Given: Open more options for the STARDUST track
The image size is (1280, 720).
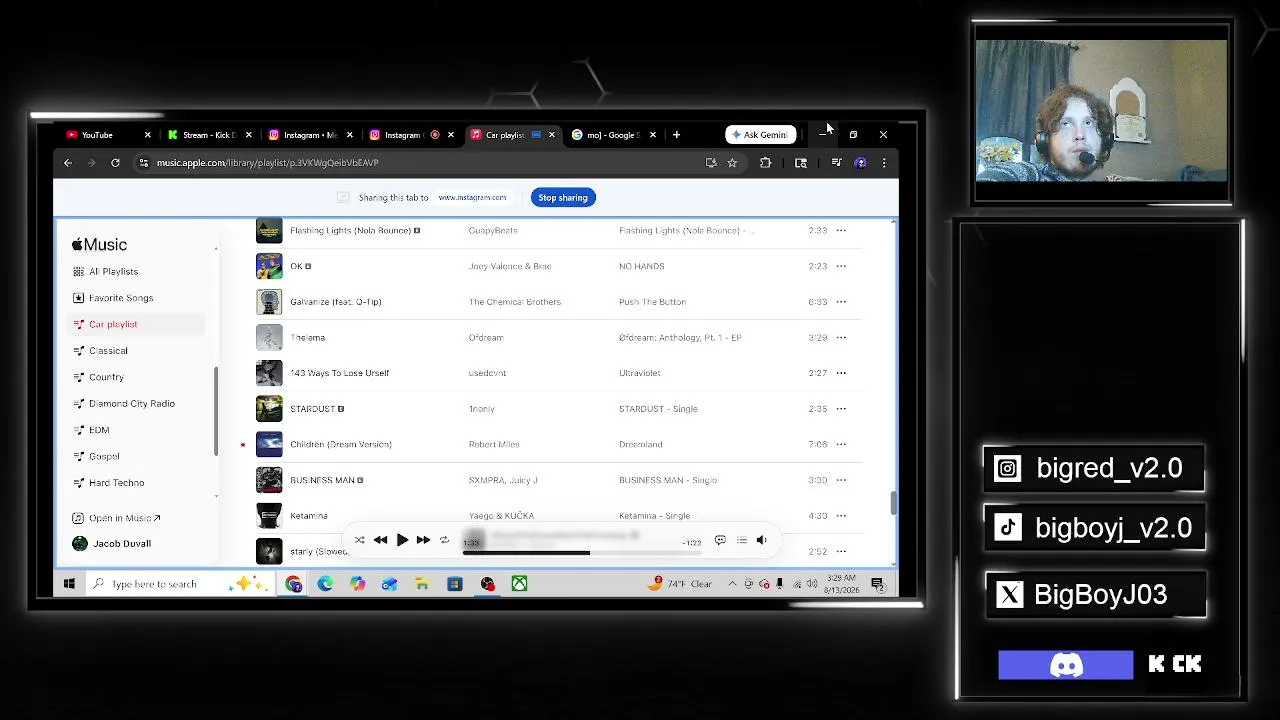Looking at the screenshot, I should 841,409.
